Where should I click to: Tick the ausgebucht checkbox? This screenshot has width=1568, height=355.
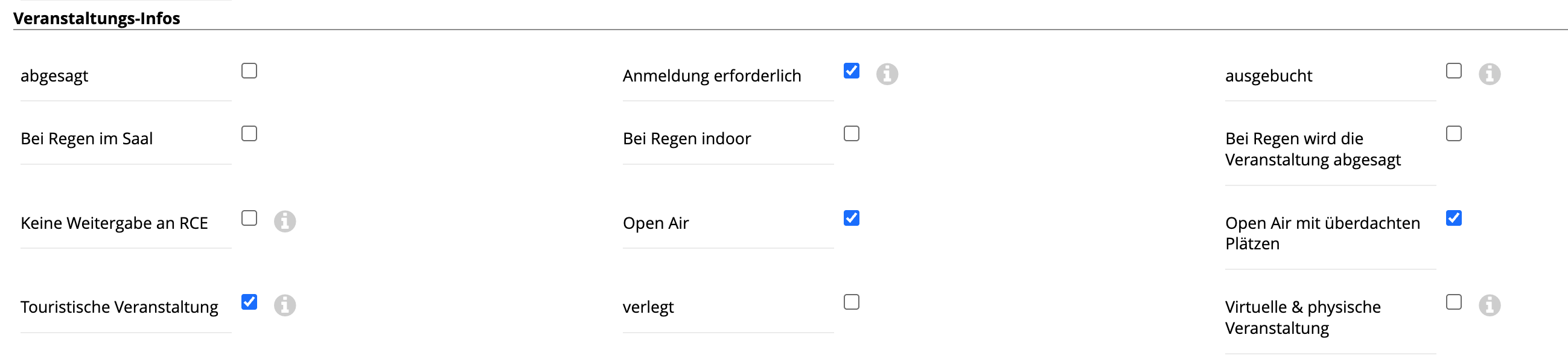point(1453,71)
